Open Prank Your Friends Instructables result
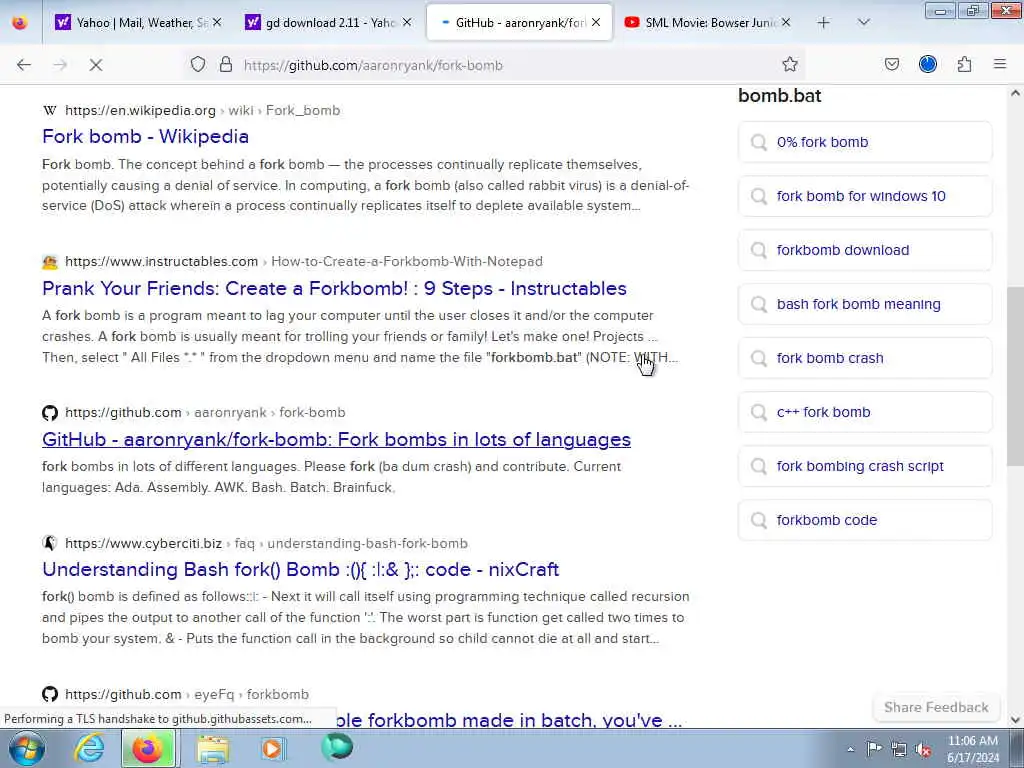Screen dimensions: 1024x768 click(x=334, y=289)
